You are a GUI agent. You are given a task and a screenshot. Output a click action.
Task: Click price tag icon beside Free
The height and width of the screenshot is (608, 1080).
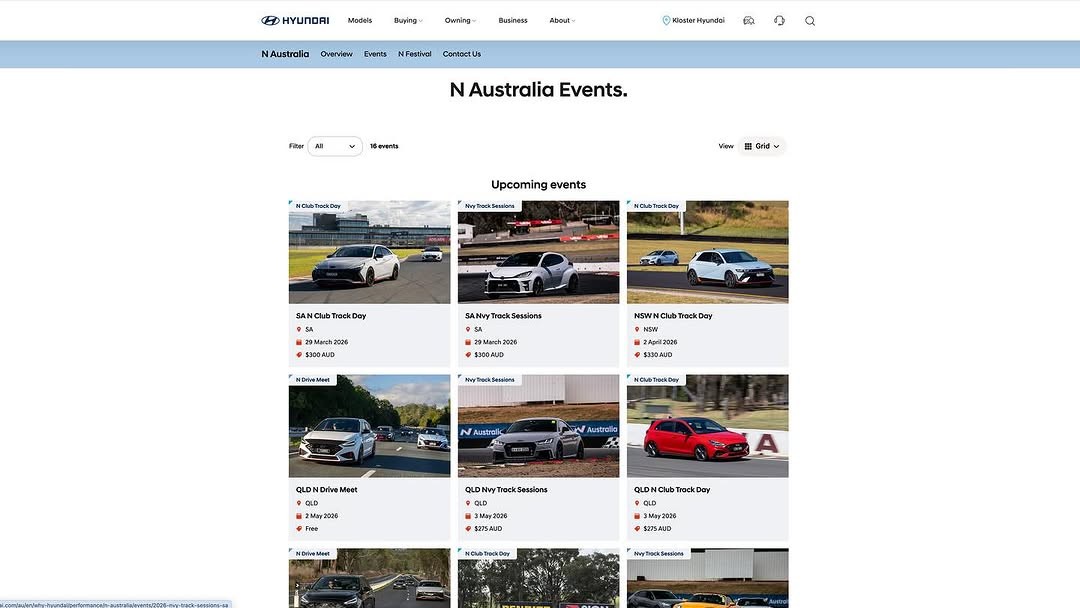click(299, 529)
